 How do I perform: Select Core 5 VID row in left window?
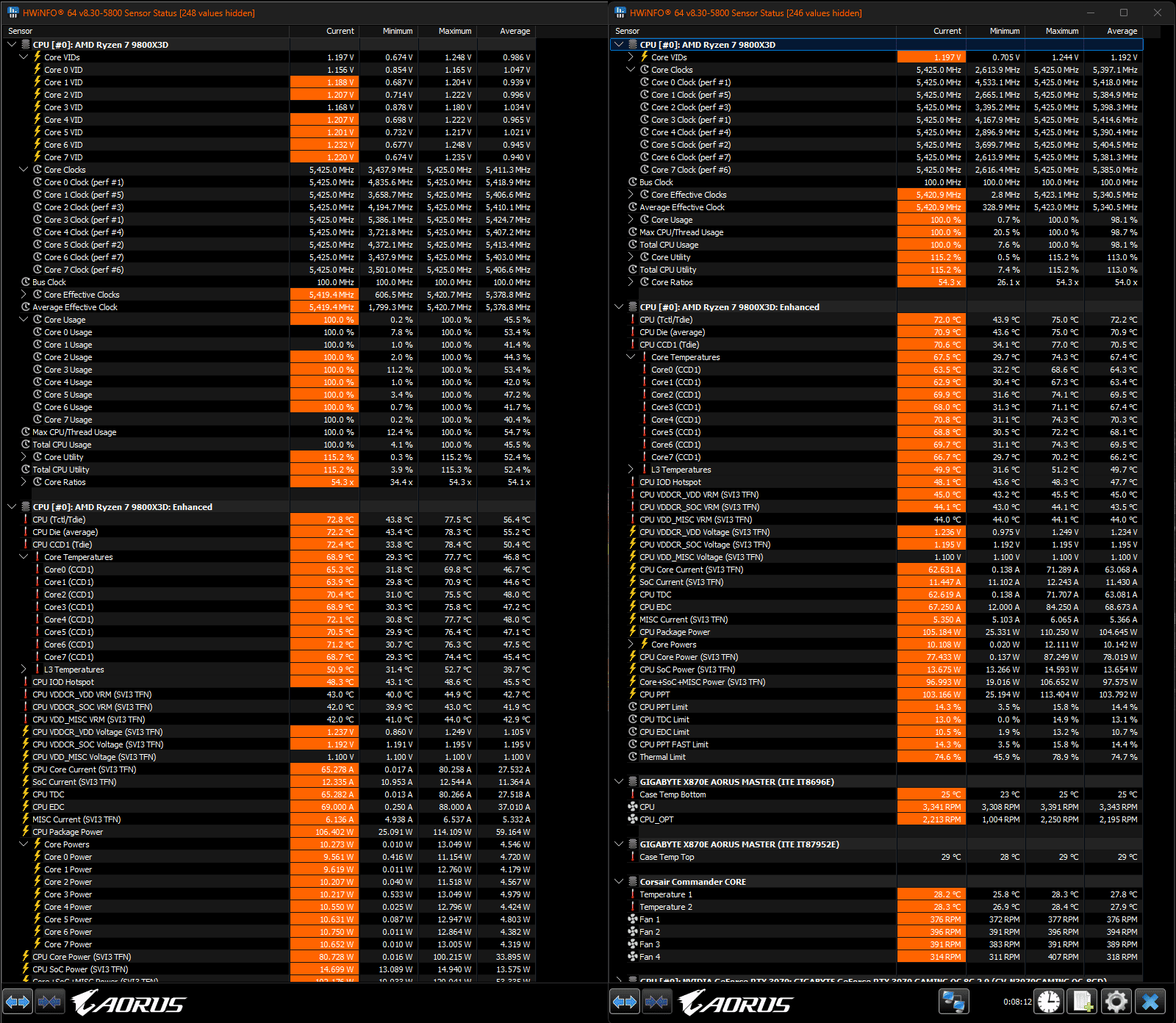(x=270, y=132)
